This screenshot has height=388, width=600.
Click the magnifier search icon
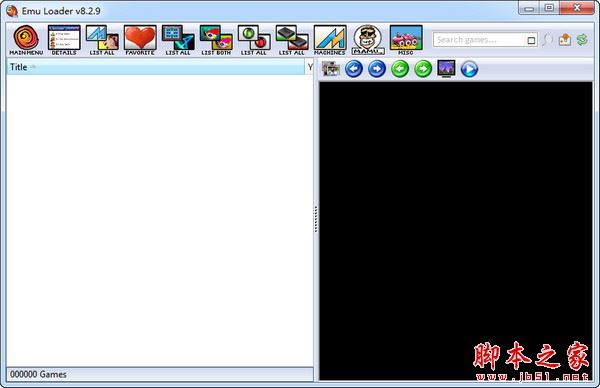tap(548, 39)
